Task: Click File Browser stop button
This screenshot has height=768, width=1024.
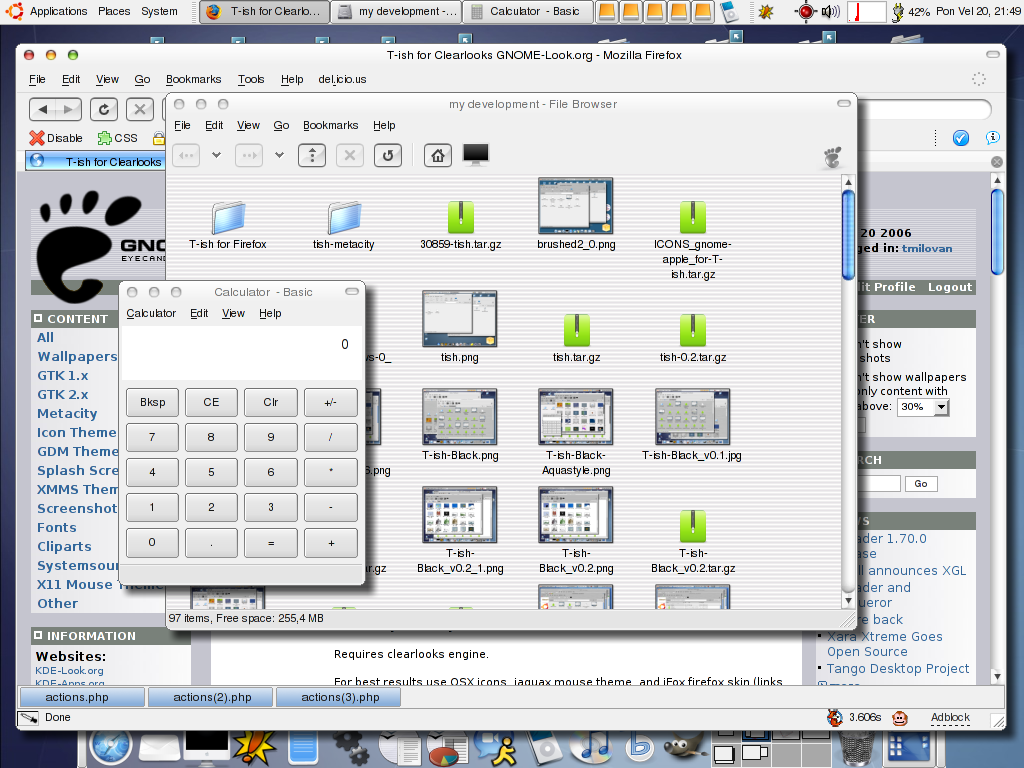Action: [x=350, y=155]
